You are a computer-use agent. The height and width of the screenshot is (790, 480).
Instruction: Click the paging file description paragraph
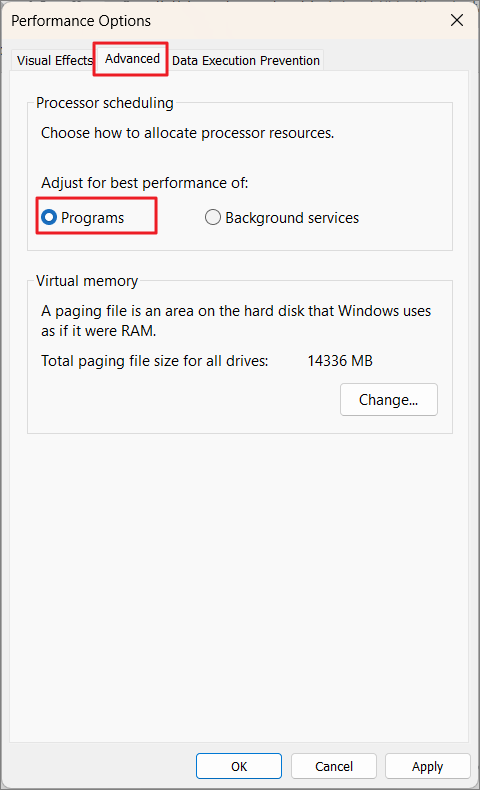click(236, 320)
